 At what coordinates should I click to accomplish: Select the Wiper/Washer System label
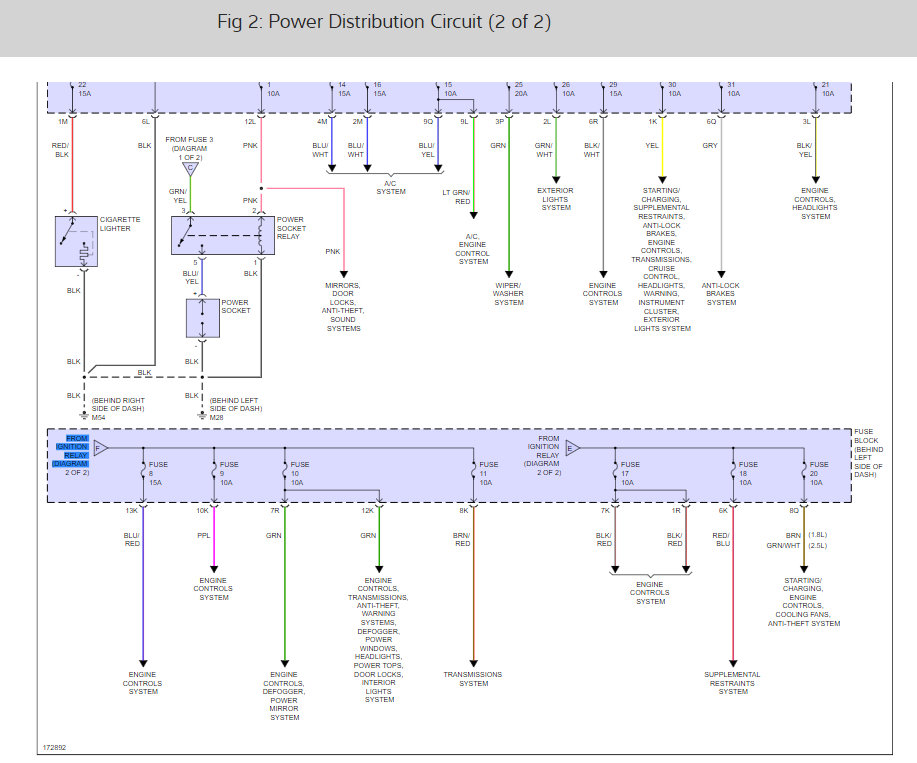(508, 296)
